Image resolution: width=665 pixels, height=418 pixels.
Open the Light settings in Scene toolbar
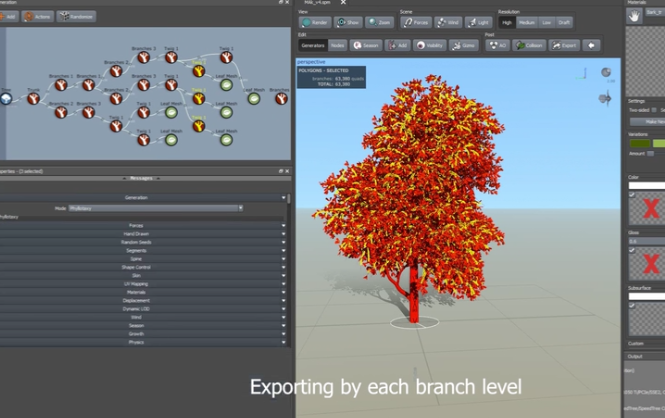coord(478,22)
